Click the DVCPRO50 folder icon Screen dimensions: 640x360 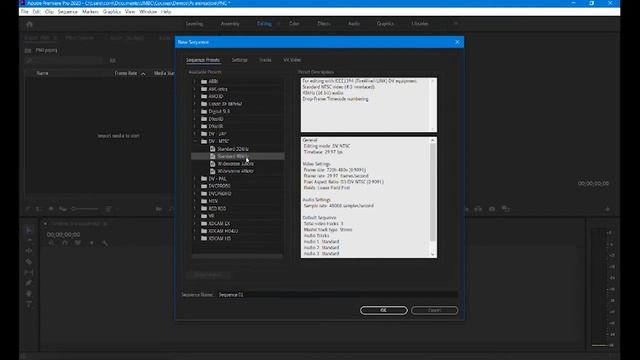(x=204, y=186)
